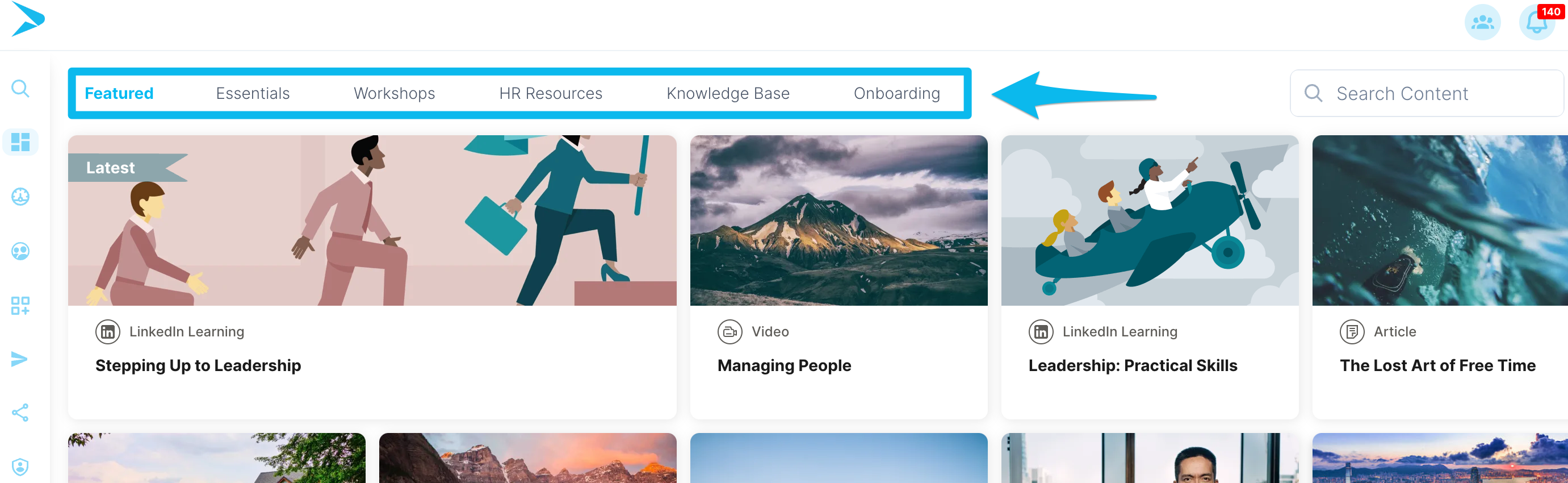Image resolution: width=1568 pixels, height=483 pixels.
Task: Click the gauge icon in sidebar
Action: pyautogui.click(x=20, y=196)
